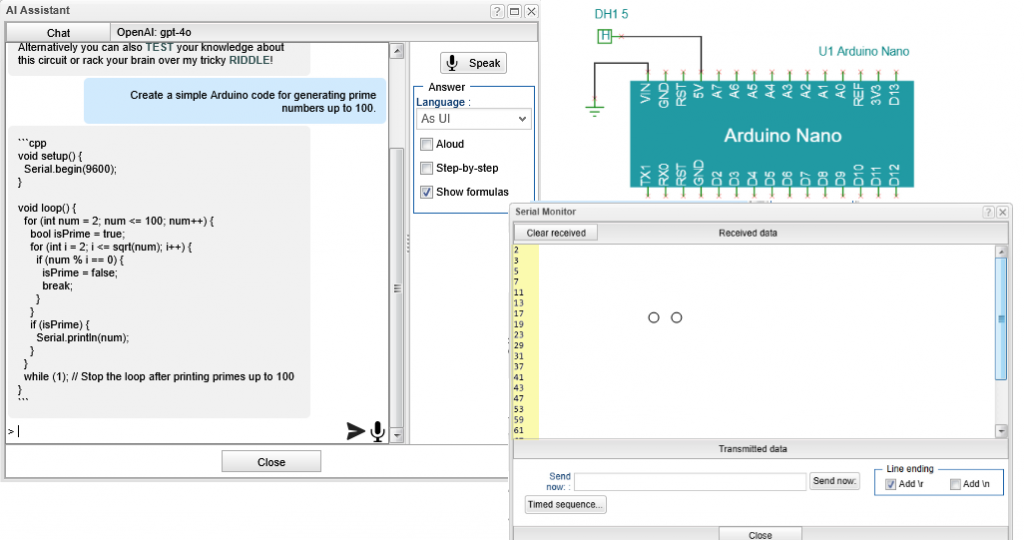
Task: Switch to the Chat tab
Action: click(x=58, y=33)
